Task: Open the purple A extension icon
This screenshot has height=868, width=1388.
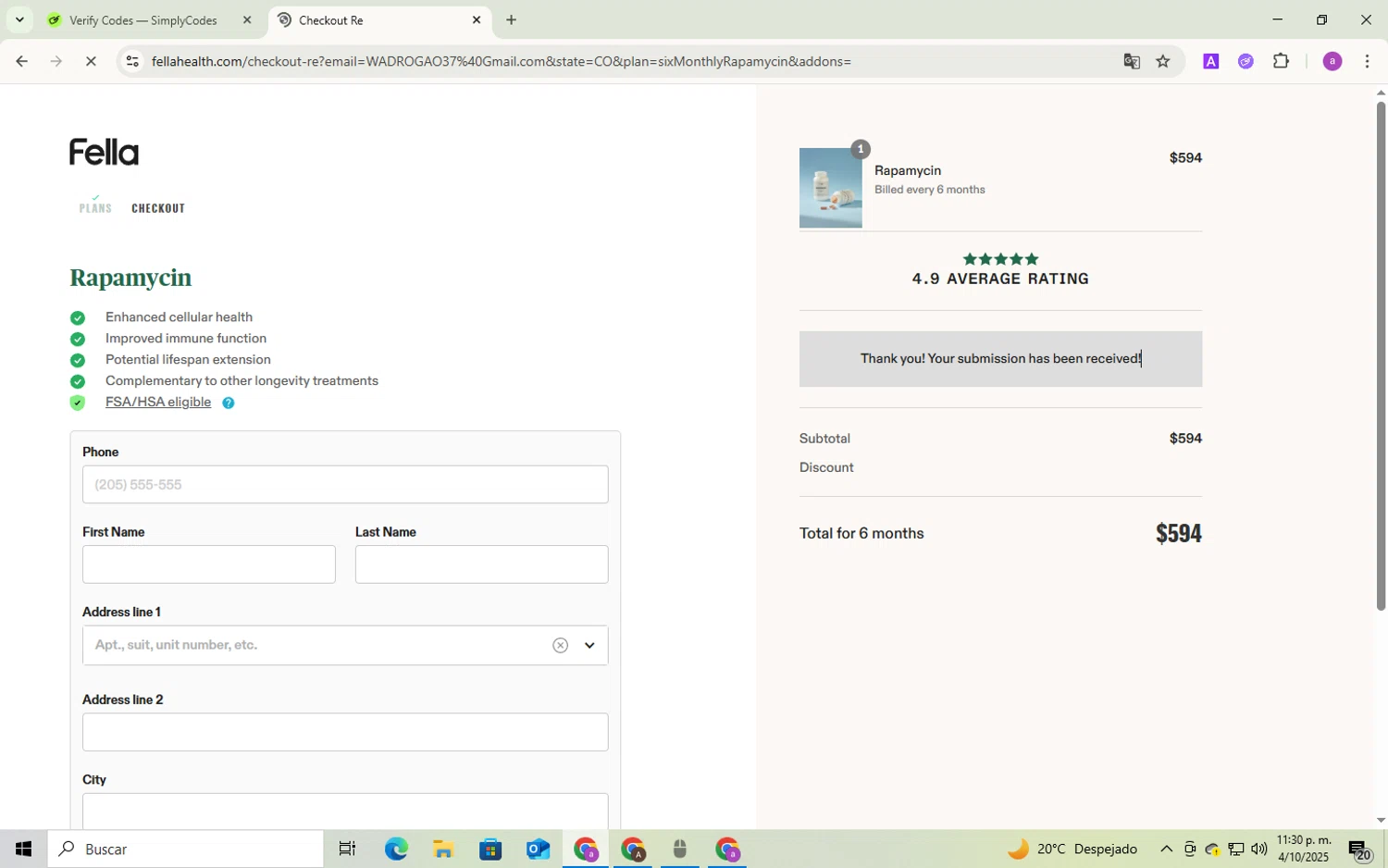Action: tap(1210, 61)
